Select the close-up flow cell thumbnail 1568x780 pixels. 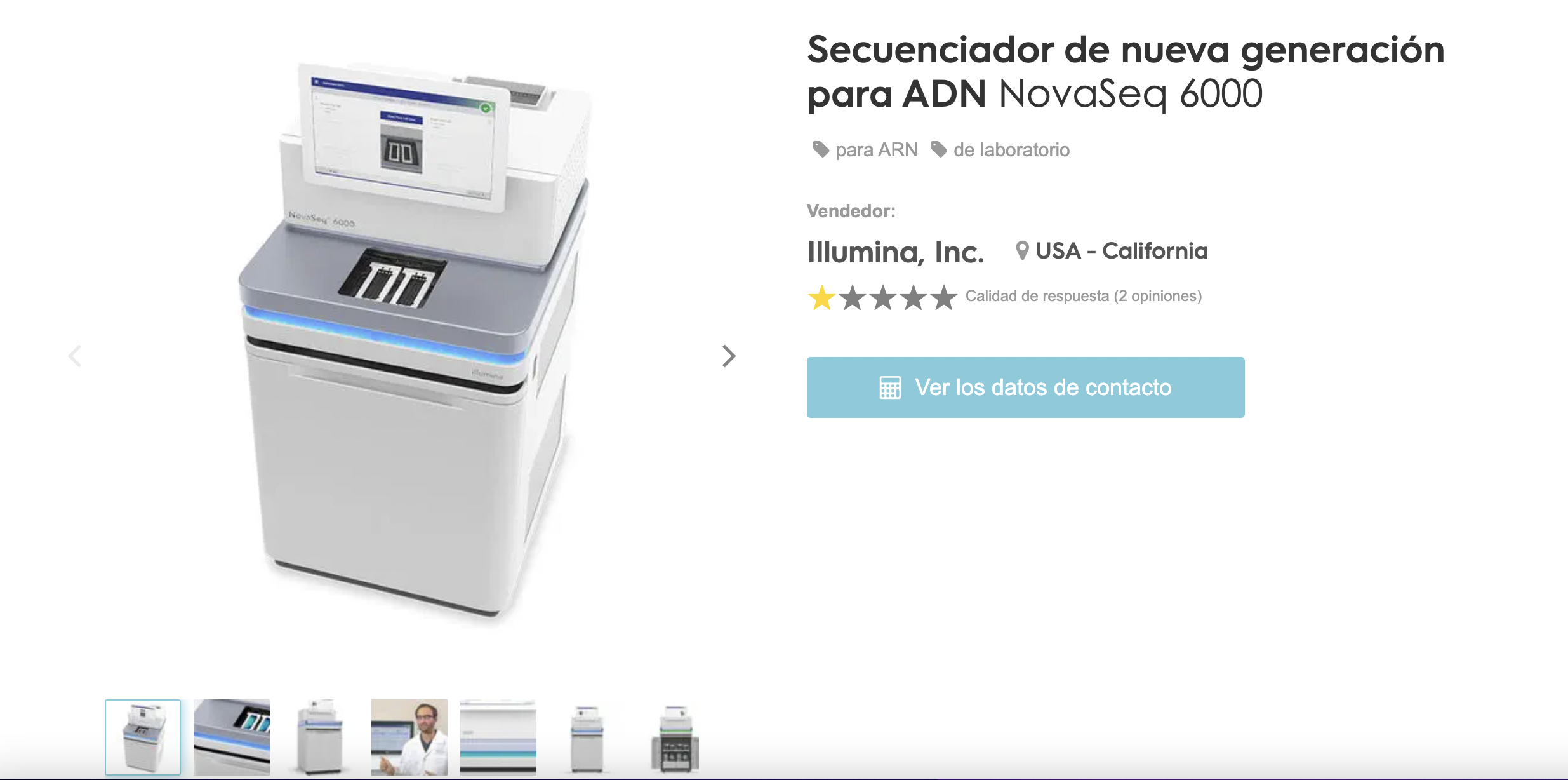pos(232,737)
